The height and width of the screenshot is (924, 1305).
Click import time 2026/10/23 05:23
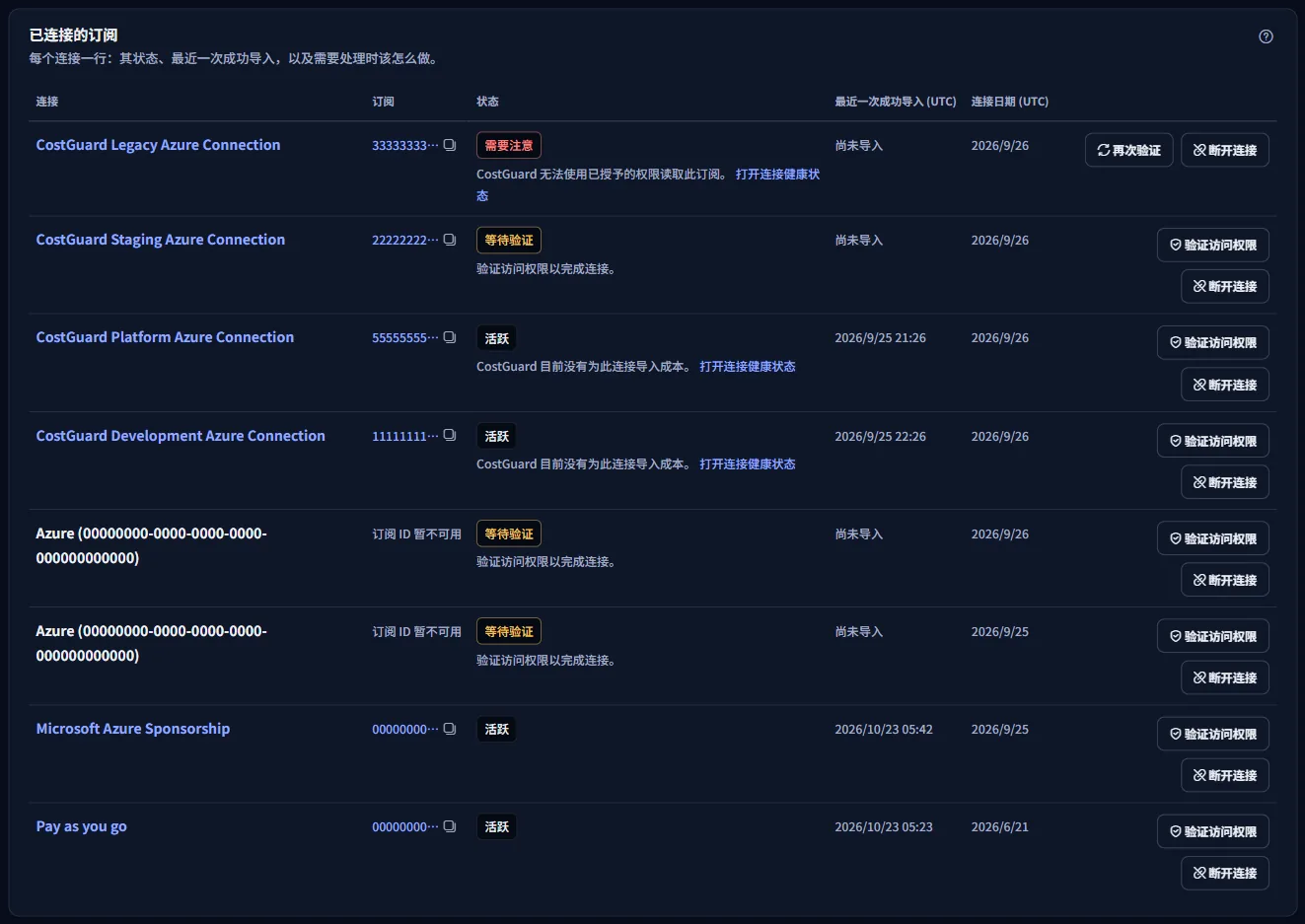click(883, 826)
